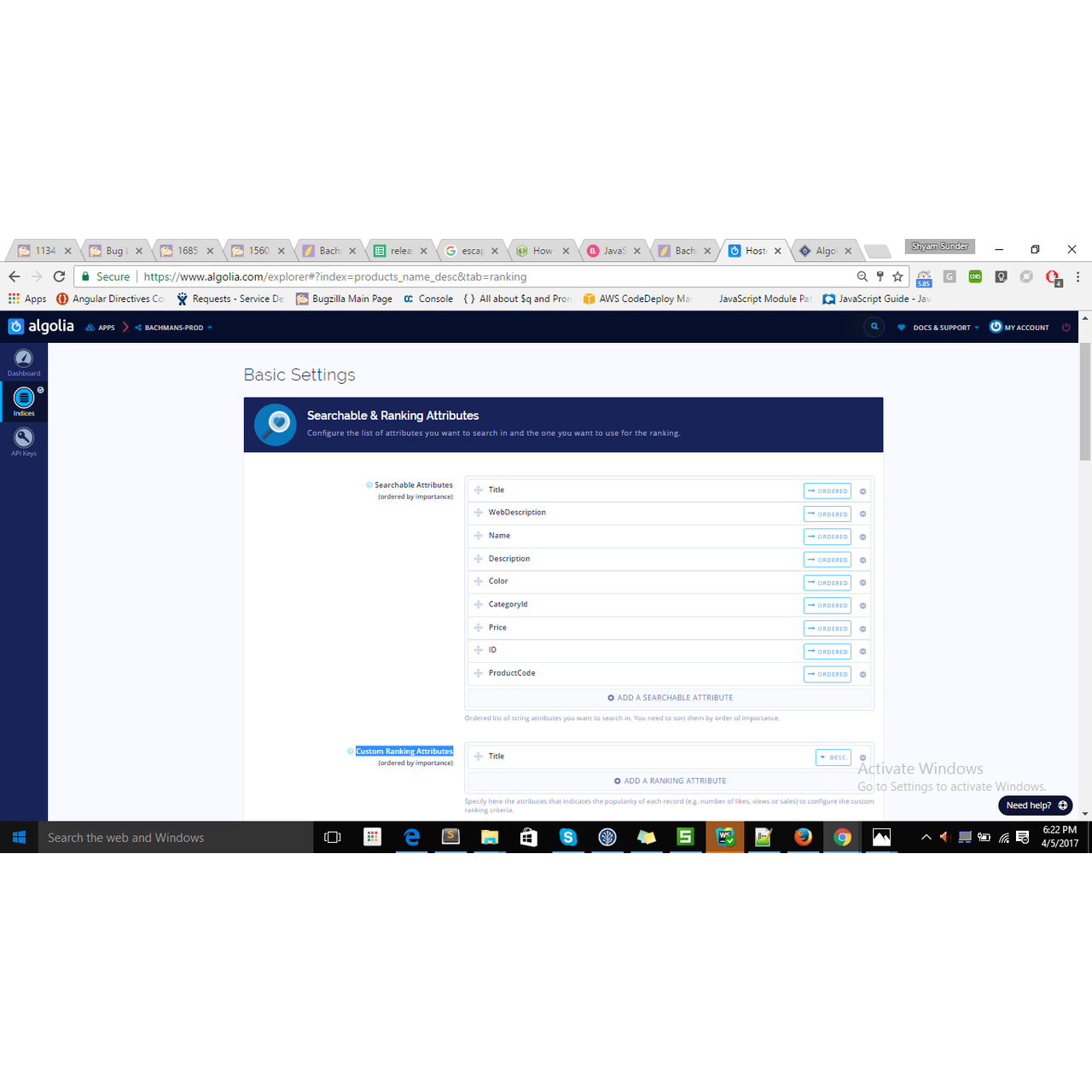Click ADD A RANKING ATTRIBUTE
The height and width of the screenshot is (1092, 1092).
(x=670, y=781)
